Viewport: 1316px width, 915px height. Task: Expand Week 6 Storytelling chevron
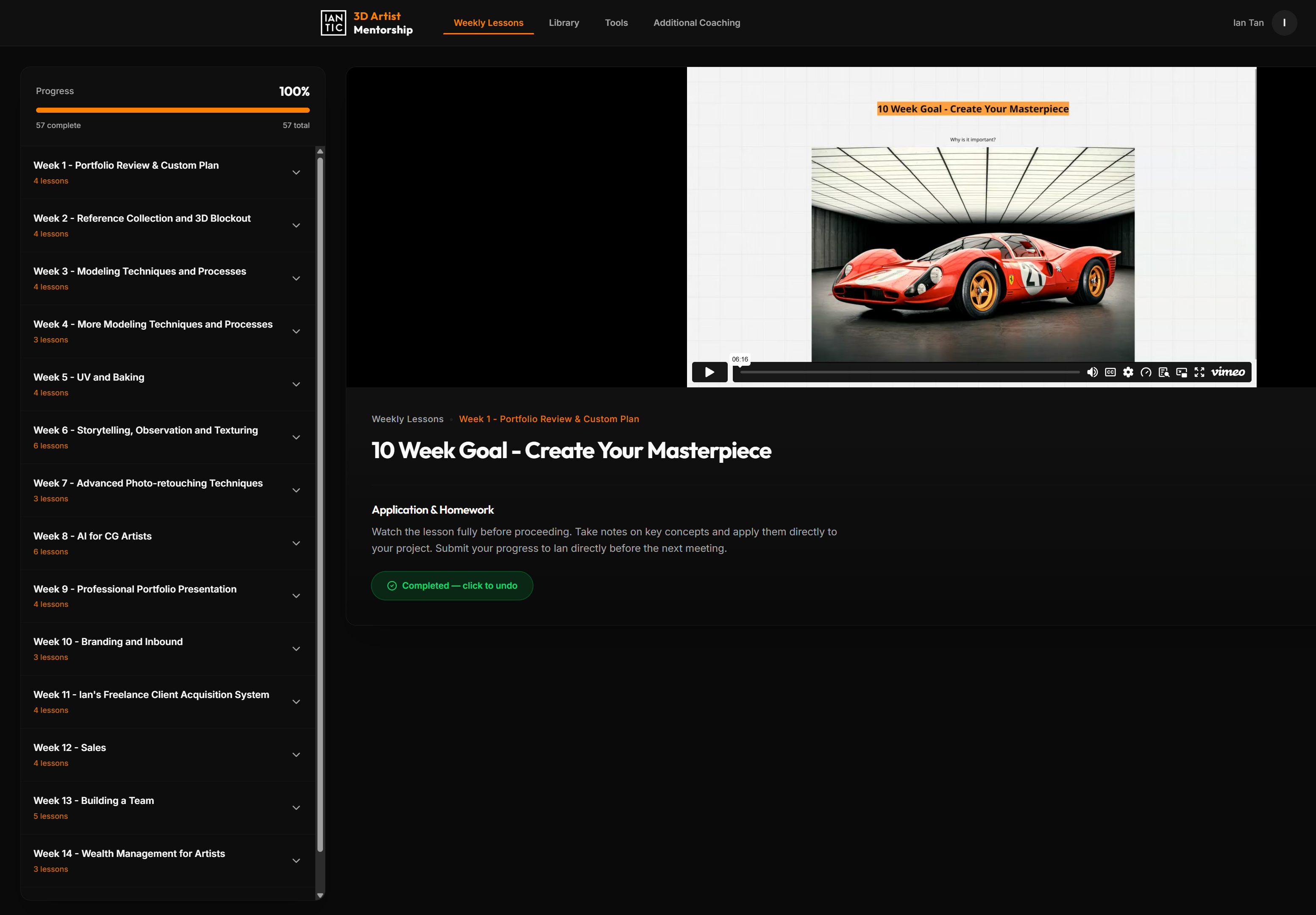[x=296, y=437]
